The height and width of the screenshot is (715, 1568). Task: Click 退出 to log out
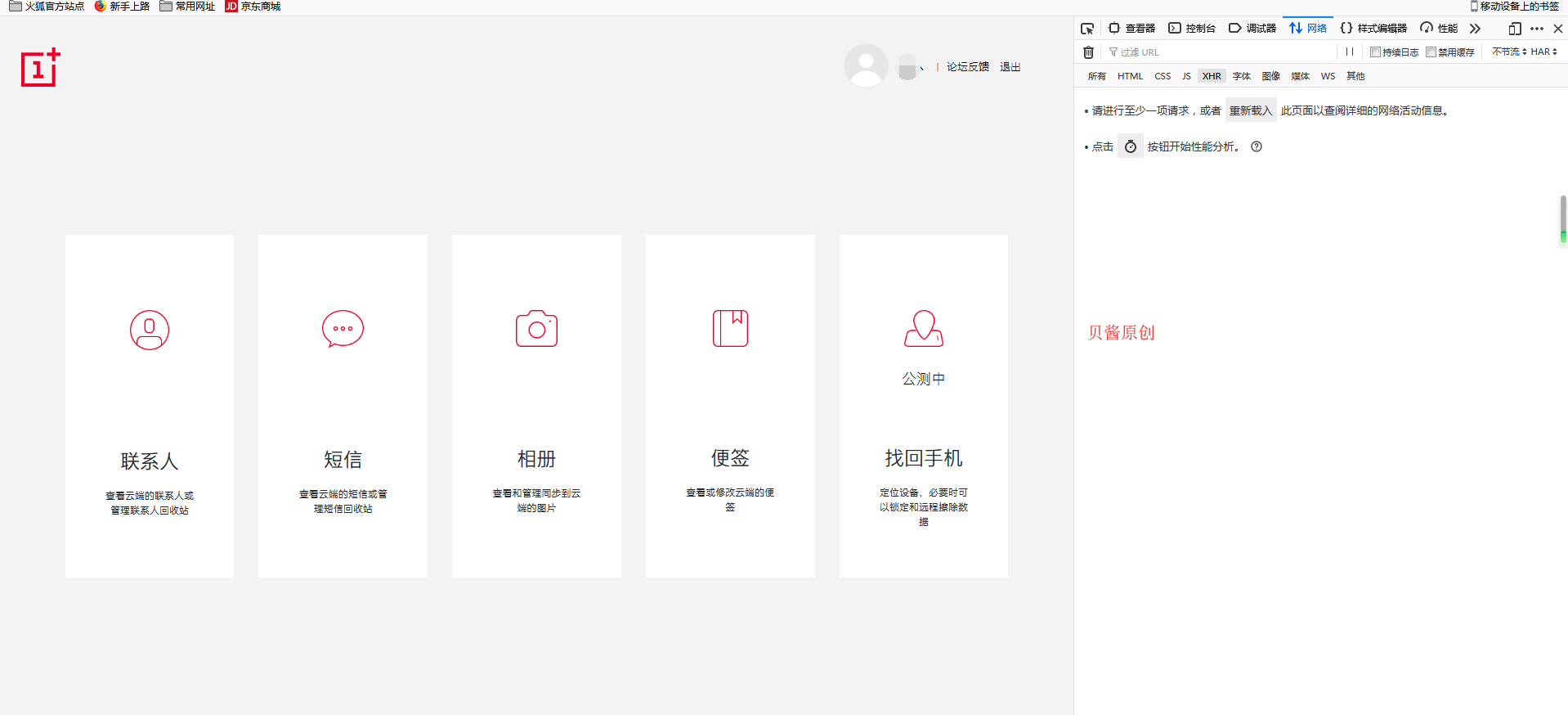pyautogui.click(x=1010, y=67)
